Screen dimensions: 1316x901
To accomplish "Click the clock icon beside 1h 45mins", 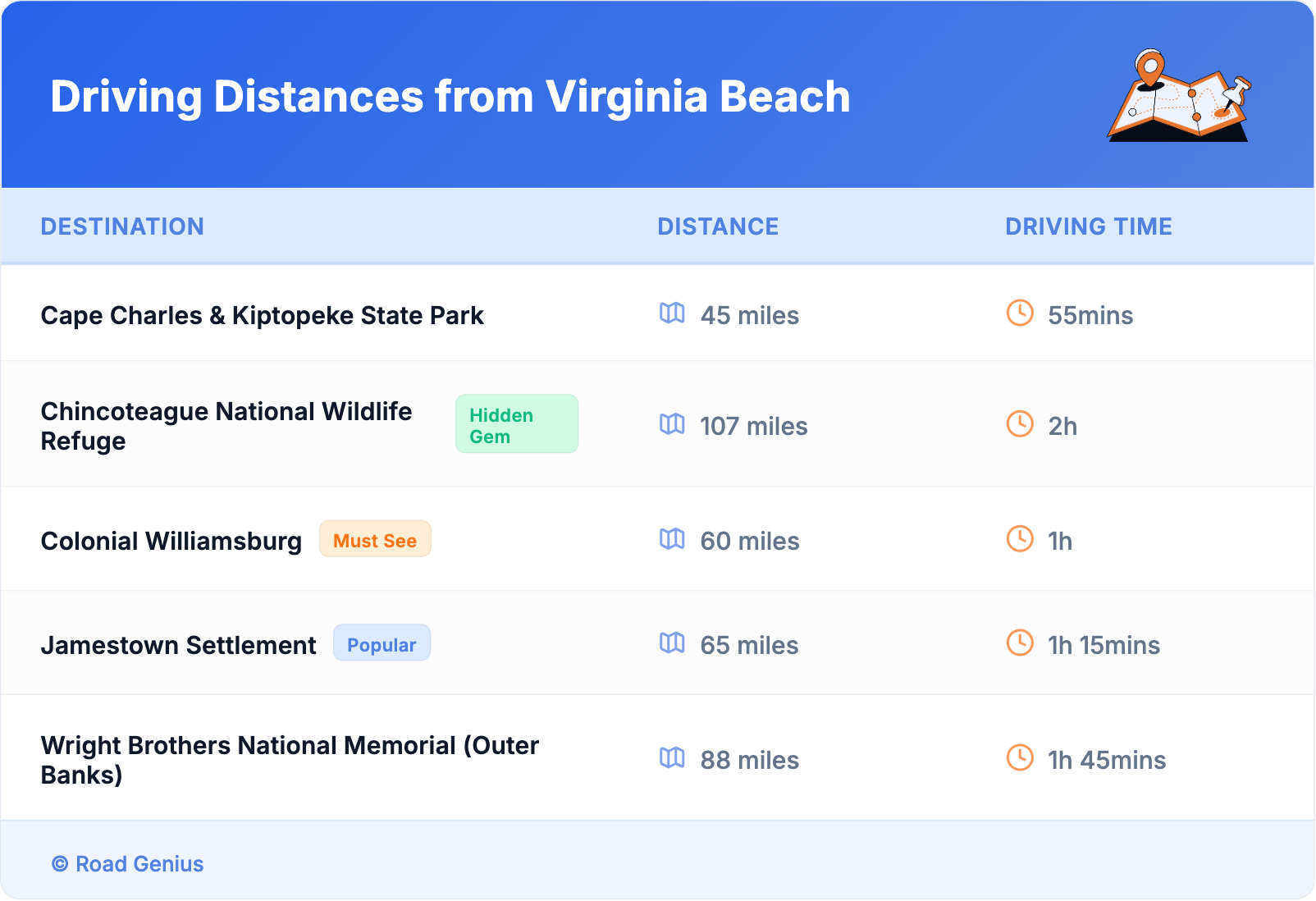I will pos(1020,758).
